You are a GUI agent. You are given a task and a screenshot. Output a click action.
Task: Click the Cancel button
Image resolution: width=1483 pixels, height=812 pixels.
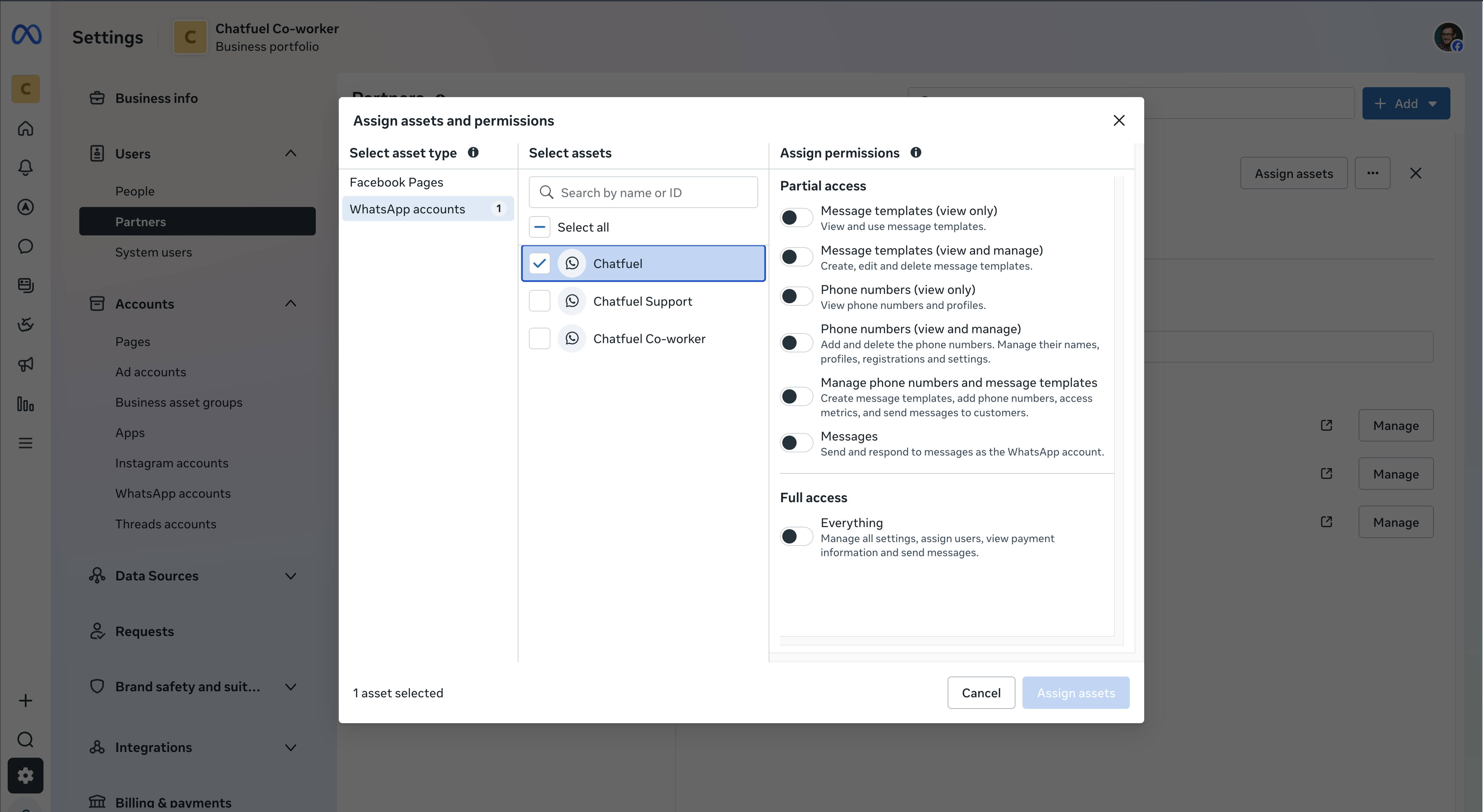point(981,693)
